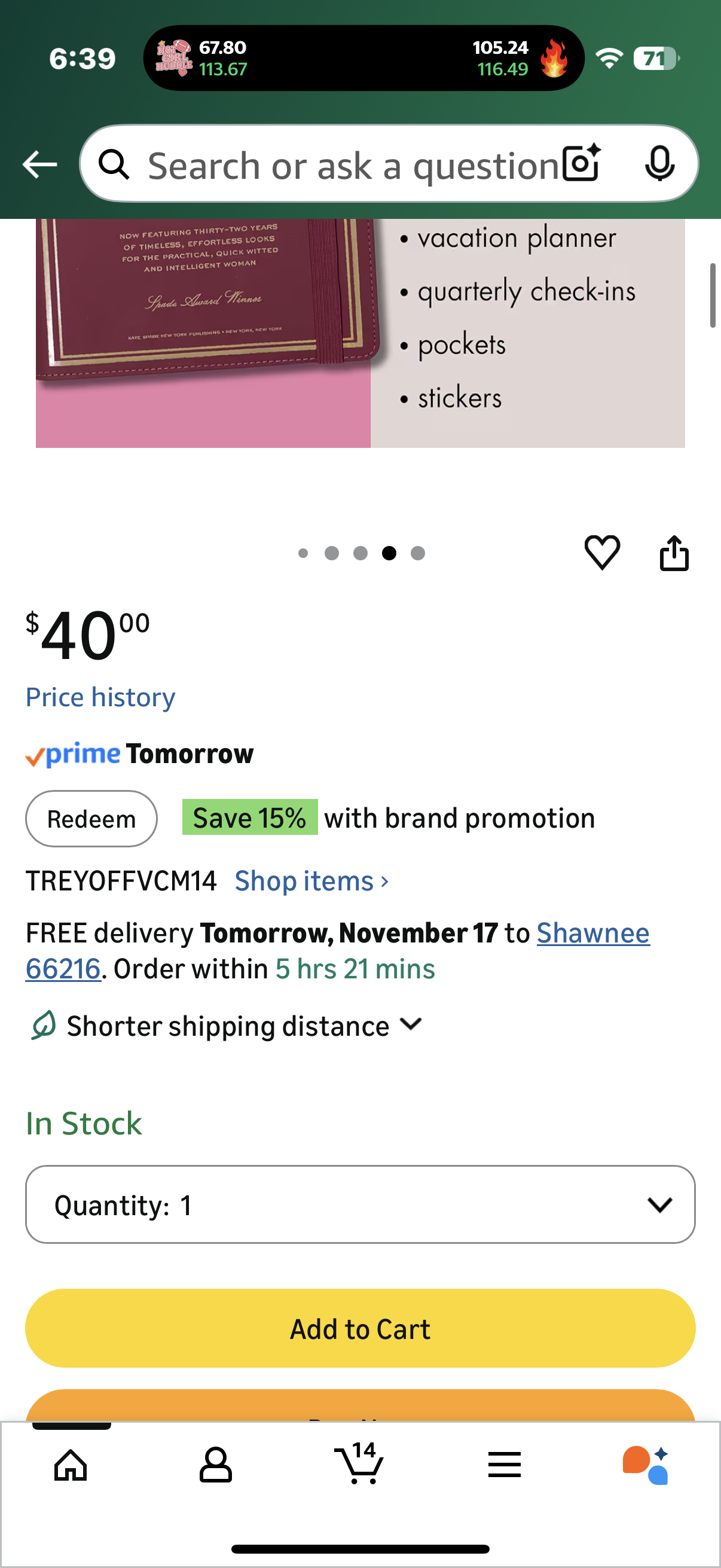Open shopping cart with 14 items
This screenshot has height=1568, width=721.
coord(359,1463)
